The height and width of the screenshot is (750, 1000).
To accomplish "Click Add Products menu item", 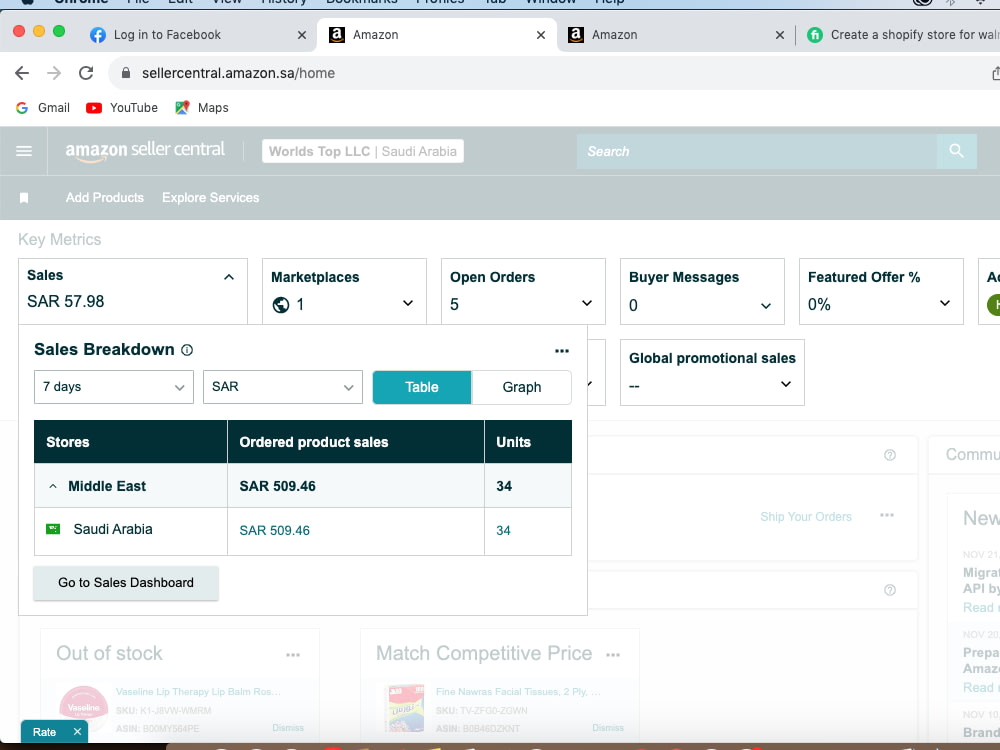I will point(105,198).
